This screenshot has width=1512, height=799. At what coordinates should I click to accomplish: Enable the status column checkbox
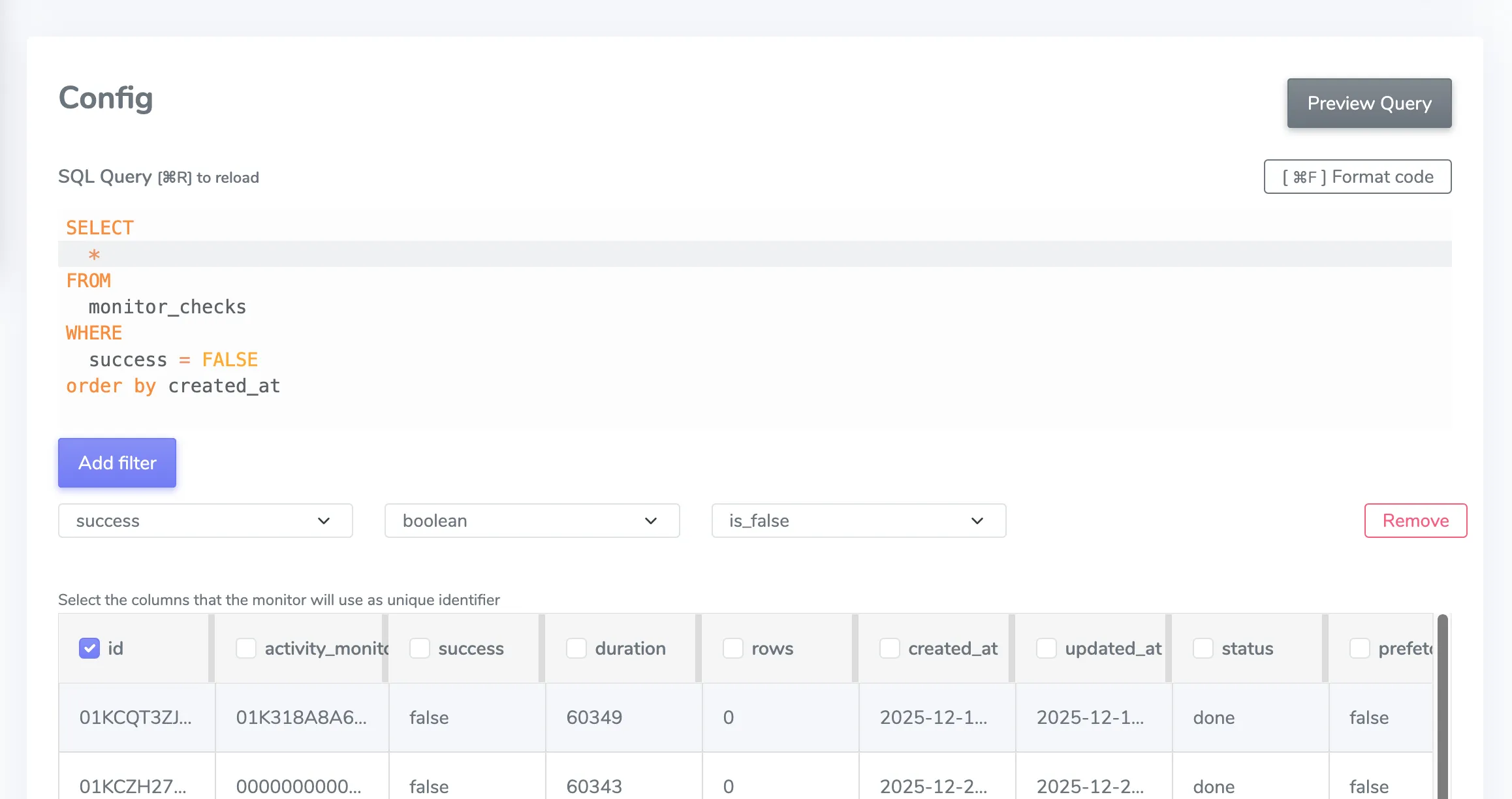click(x=1203, y=648)
